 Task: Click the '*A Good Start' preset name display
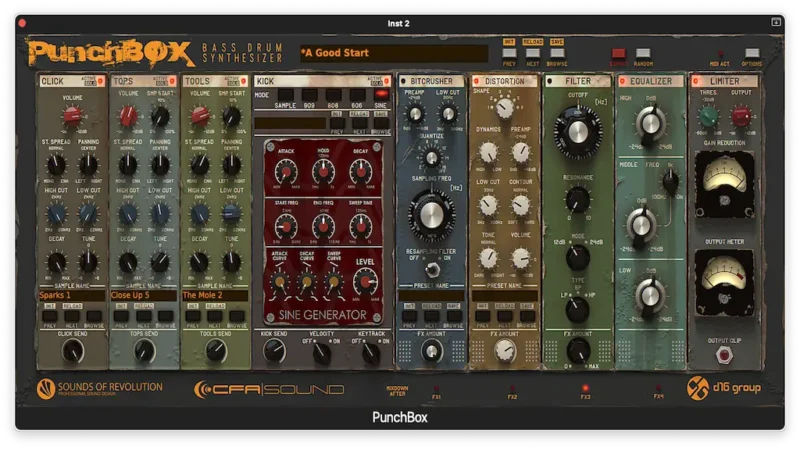click(x=394, y=53)
